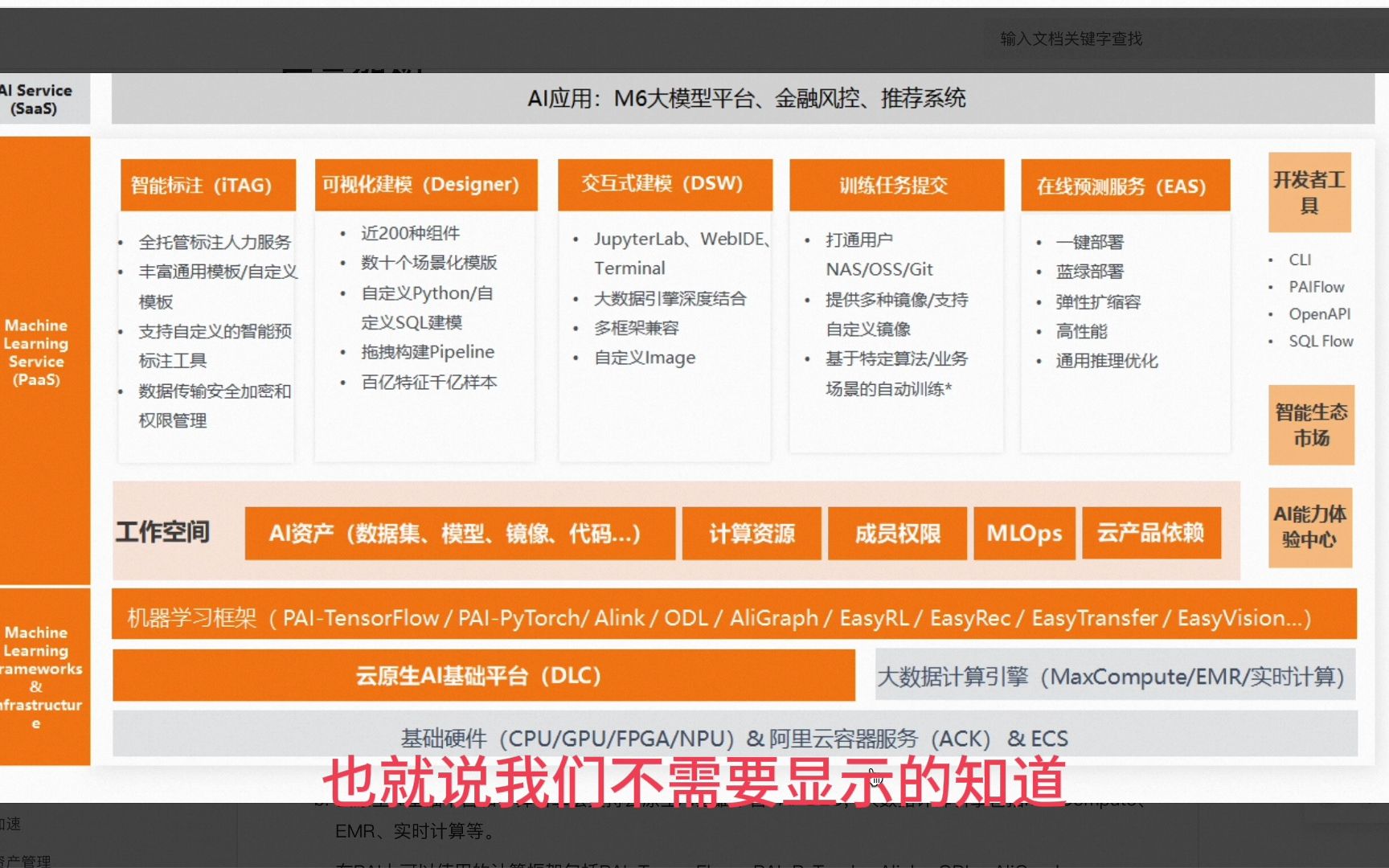This screenshot has height=868, width=1389.
Task: Click the 机器学习框架 orange bar
Action: point(734,614)
